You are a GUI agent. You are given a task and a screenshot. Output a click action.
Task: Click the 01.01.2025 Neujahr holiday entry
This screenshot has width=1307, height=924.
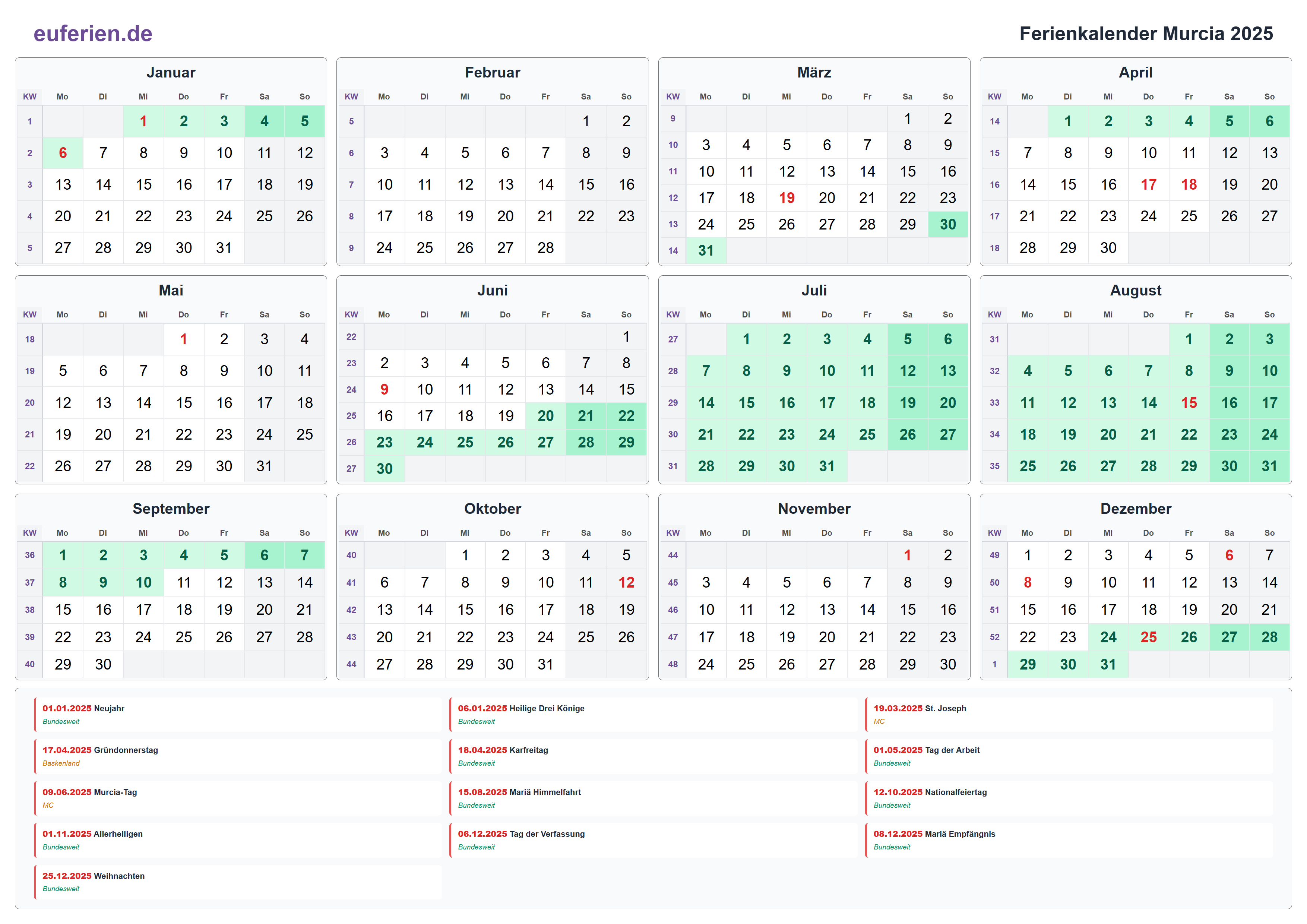pyautogui.click(x=238, y=715)
